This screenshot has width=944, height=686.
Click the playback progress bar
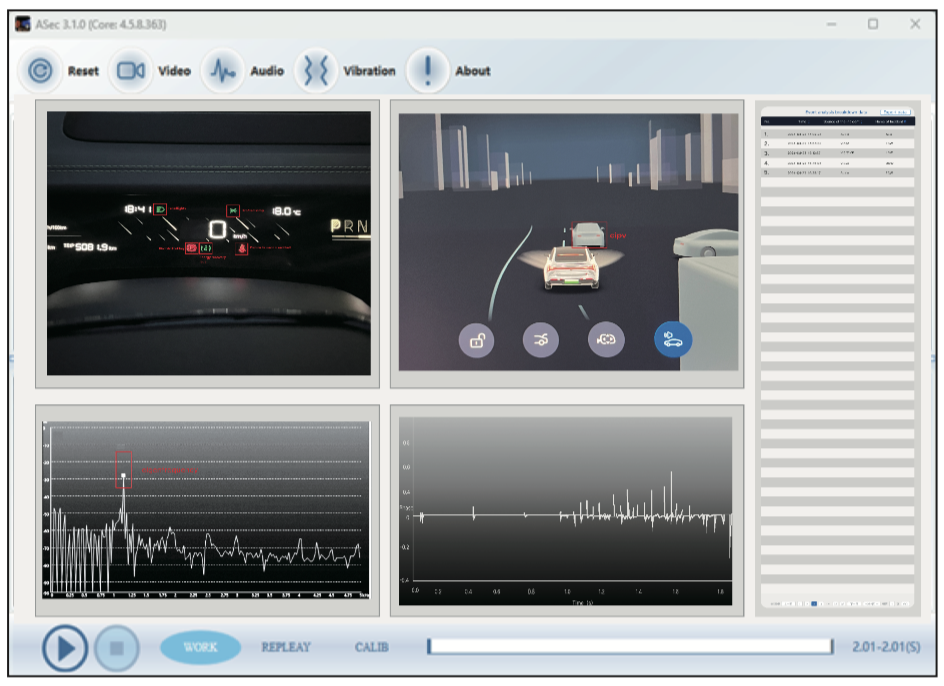tap(630, 647)
